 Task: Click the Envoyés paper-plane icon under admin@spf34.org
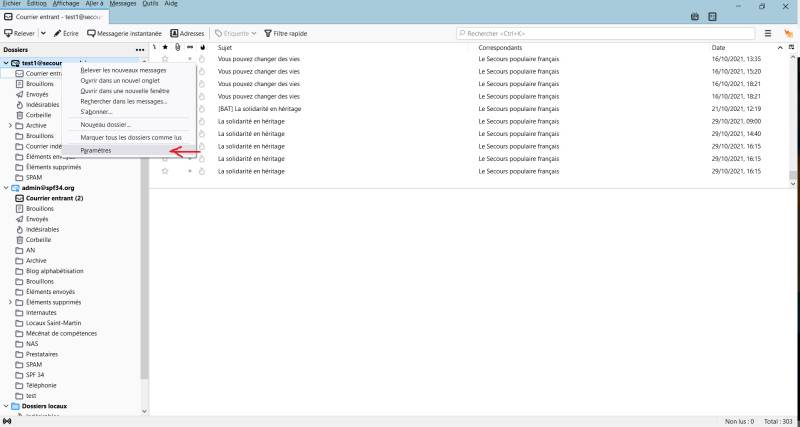(19, 219)
